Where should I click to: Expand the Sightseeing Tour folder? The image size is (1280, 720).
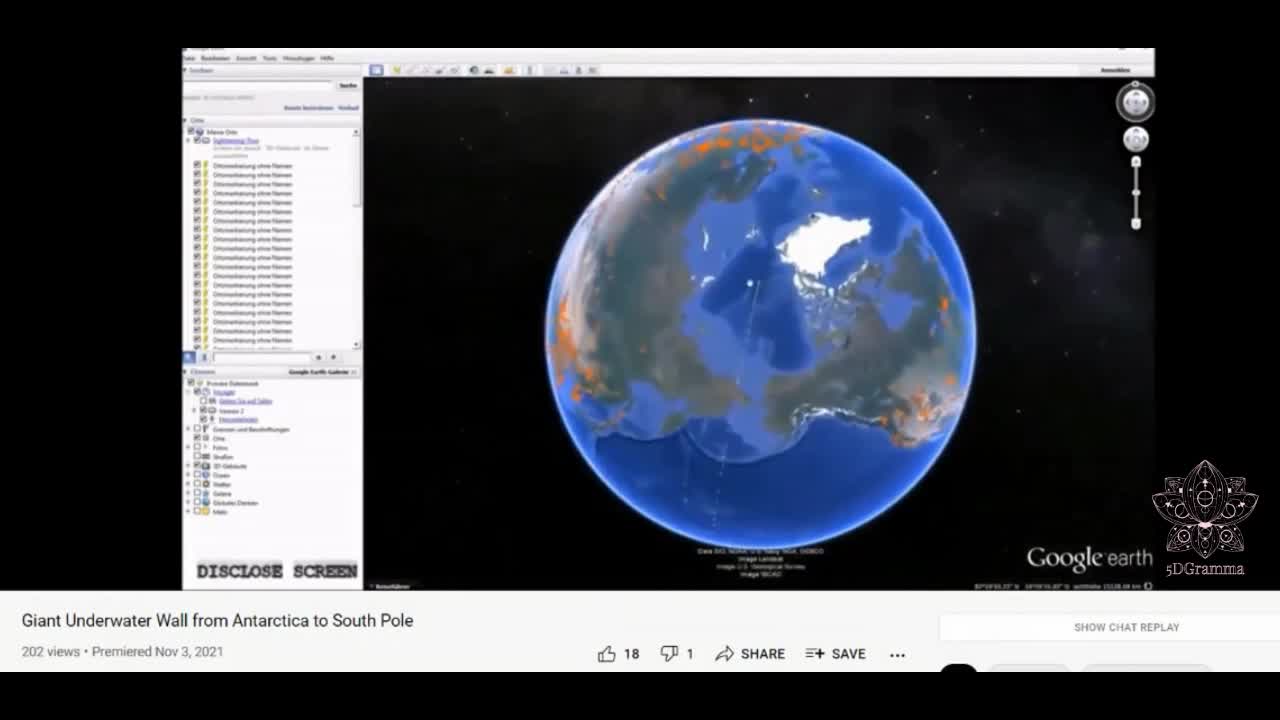[x=188, y=140]
